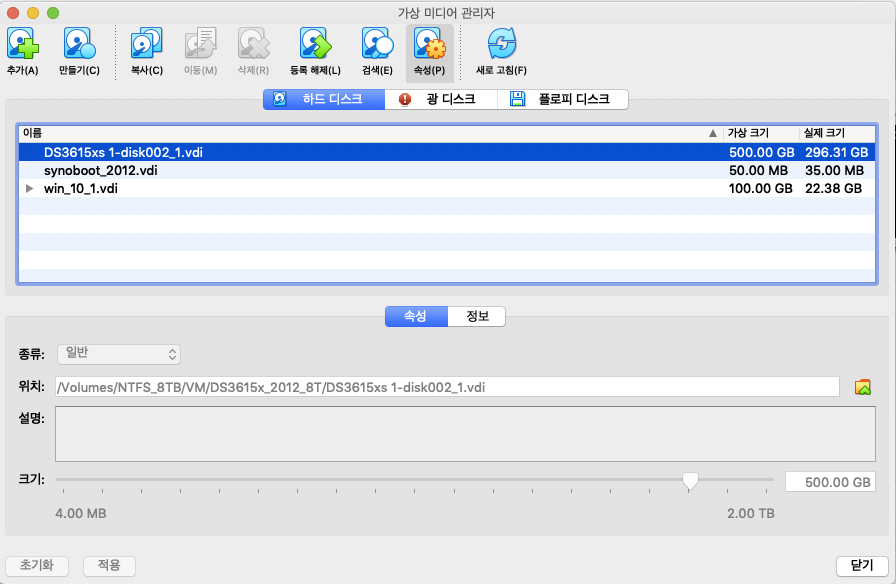Click the 500.00 GB size input field
896x584 pixels.
tap(830, 482)
